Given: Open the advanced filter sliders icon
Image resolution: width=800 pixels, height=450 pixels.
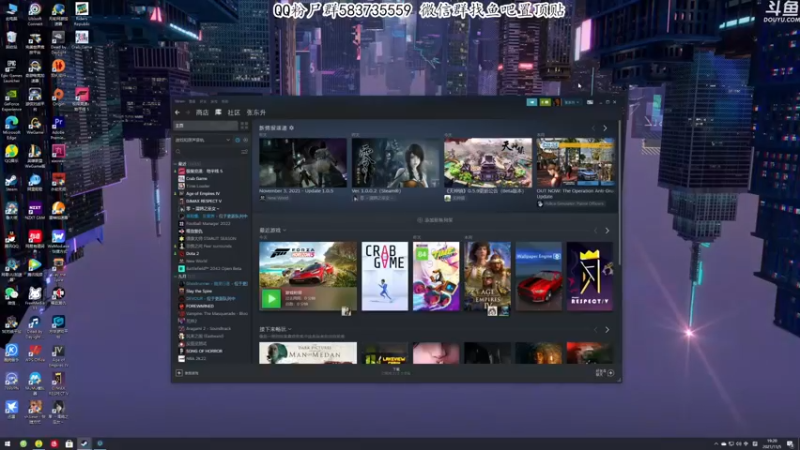Looking at the screenshot, I should (x=244, y=152).
